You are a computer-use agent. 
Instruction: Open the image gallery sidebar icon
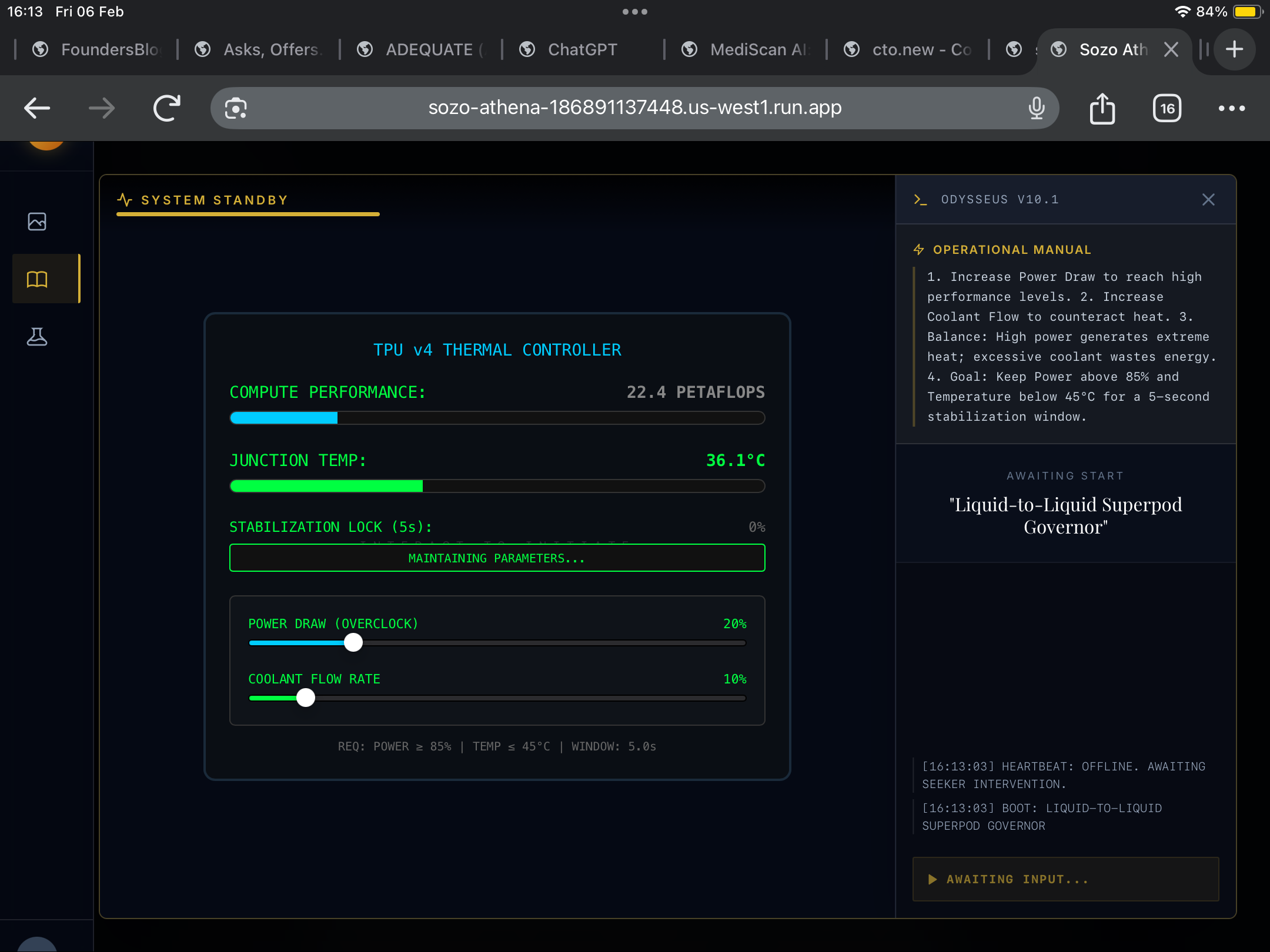pyautogui.click(x=37, y=222)
